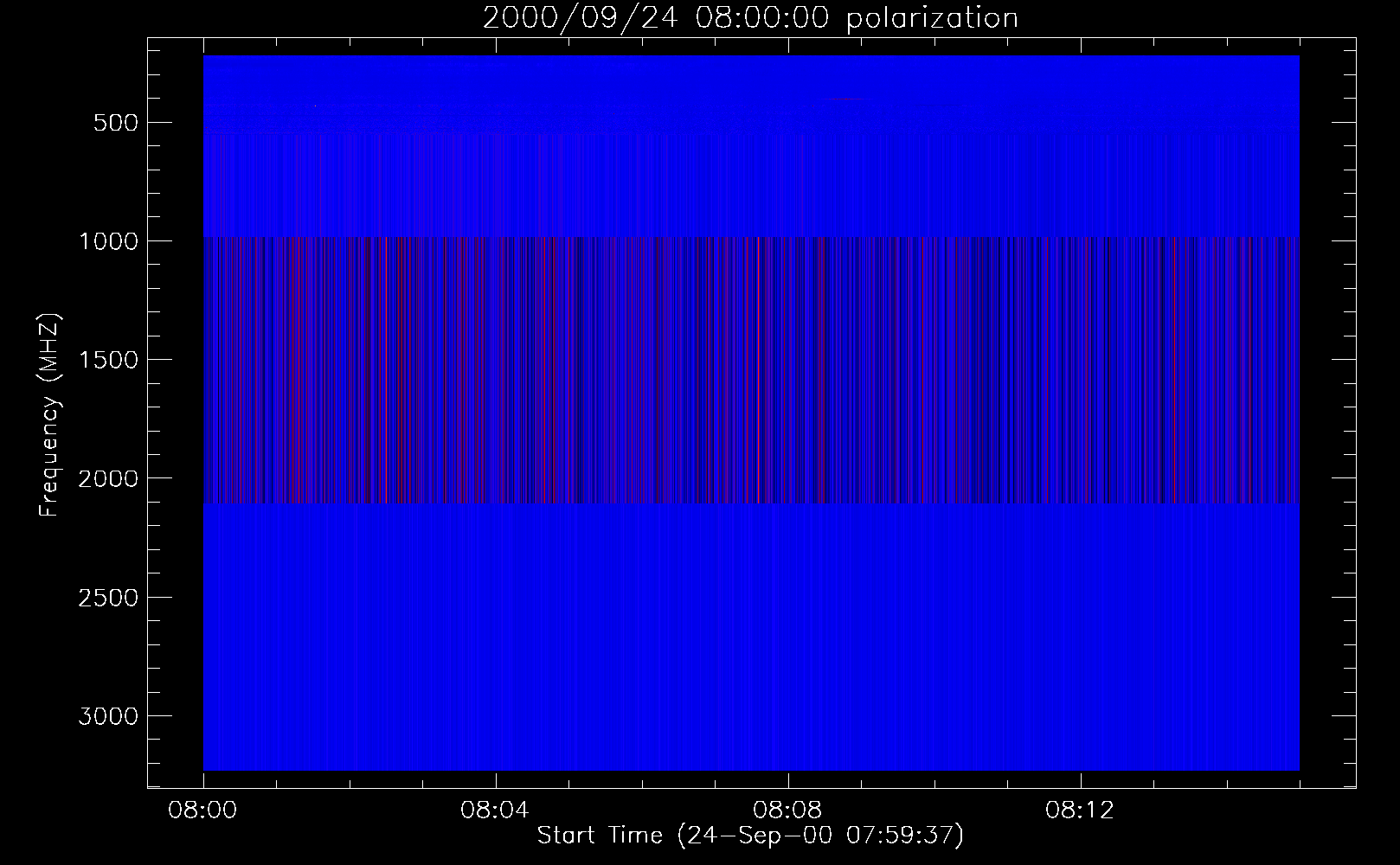Screen dimensions: 1400x865
Task: Click the 'Start Time (24-Sep-00 07:59:37)' axis title
Action: [750, 836]
